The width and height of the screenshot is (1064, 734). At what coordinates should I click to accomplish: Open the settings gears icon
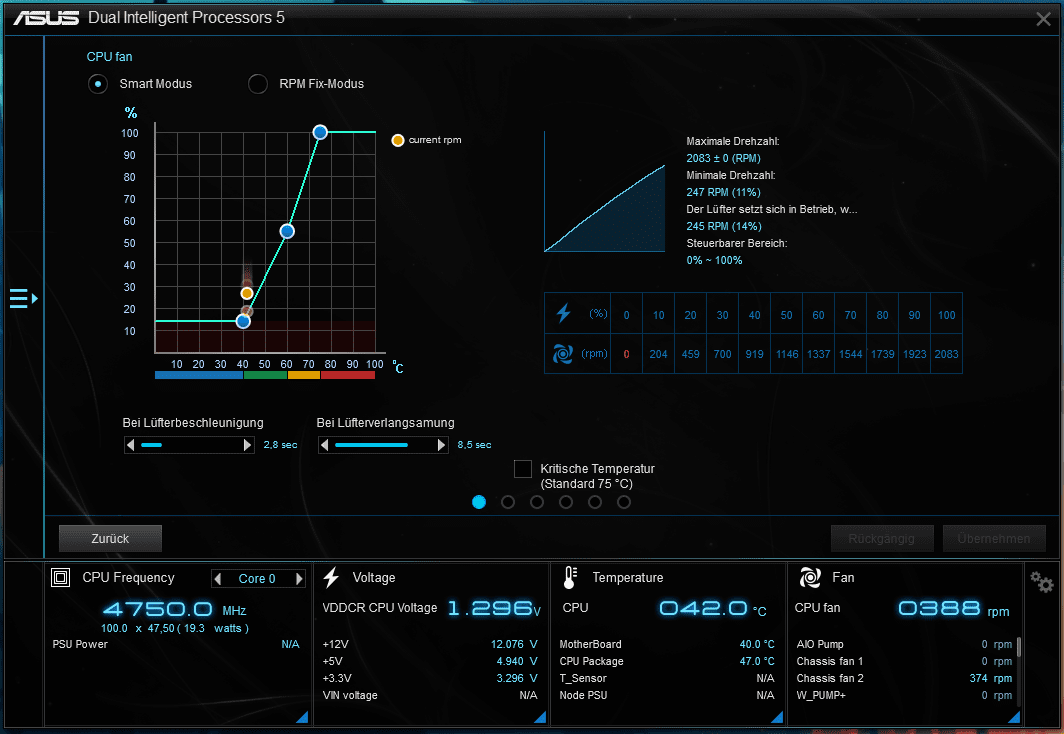[1042, 581]
